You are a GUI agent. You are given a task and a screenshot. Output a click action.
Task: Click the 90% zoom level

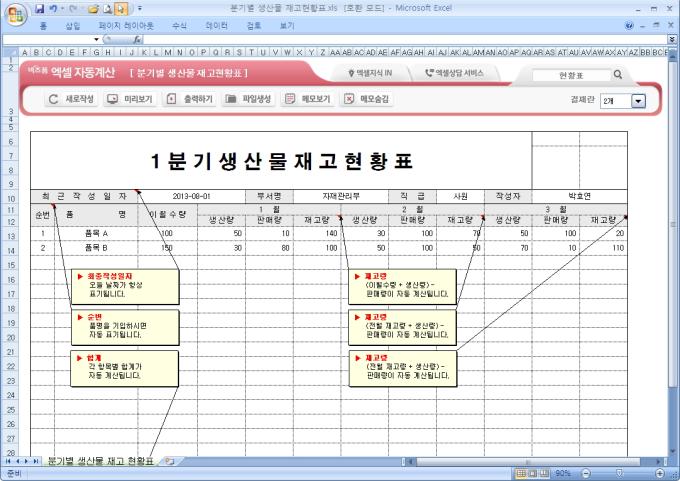563,474
